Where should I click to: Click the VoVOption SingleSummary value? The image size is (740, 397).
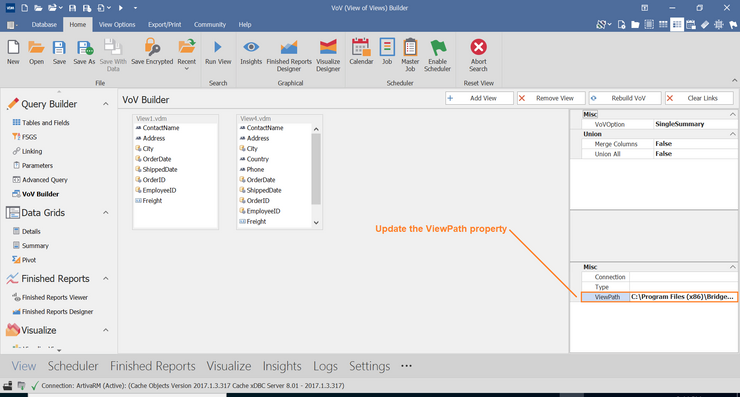point(695,124)
